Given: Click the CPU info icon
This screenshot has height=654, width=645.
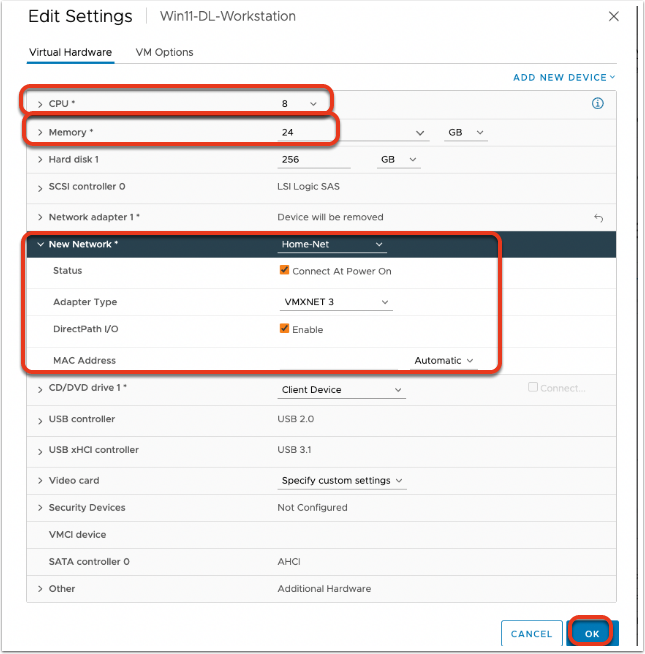Looking at the screenshot, I should tap(598, 103).
